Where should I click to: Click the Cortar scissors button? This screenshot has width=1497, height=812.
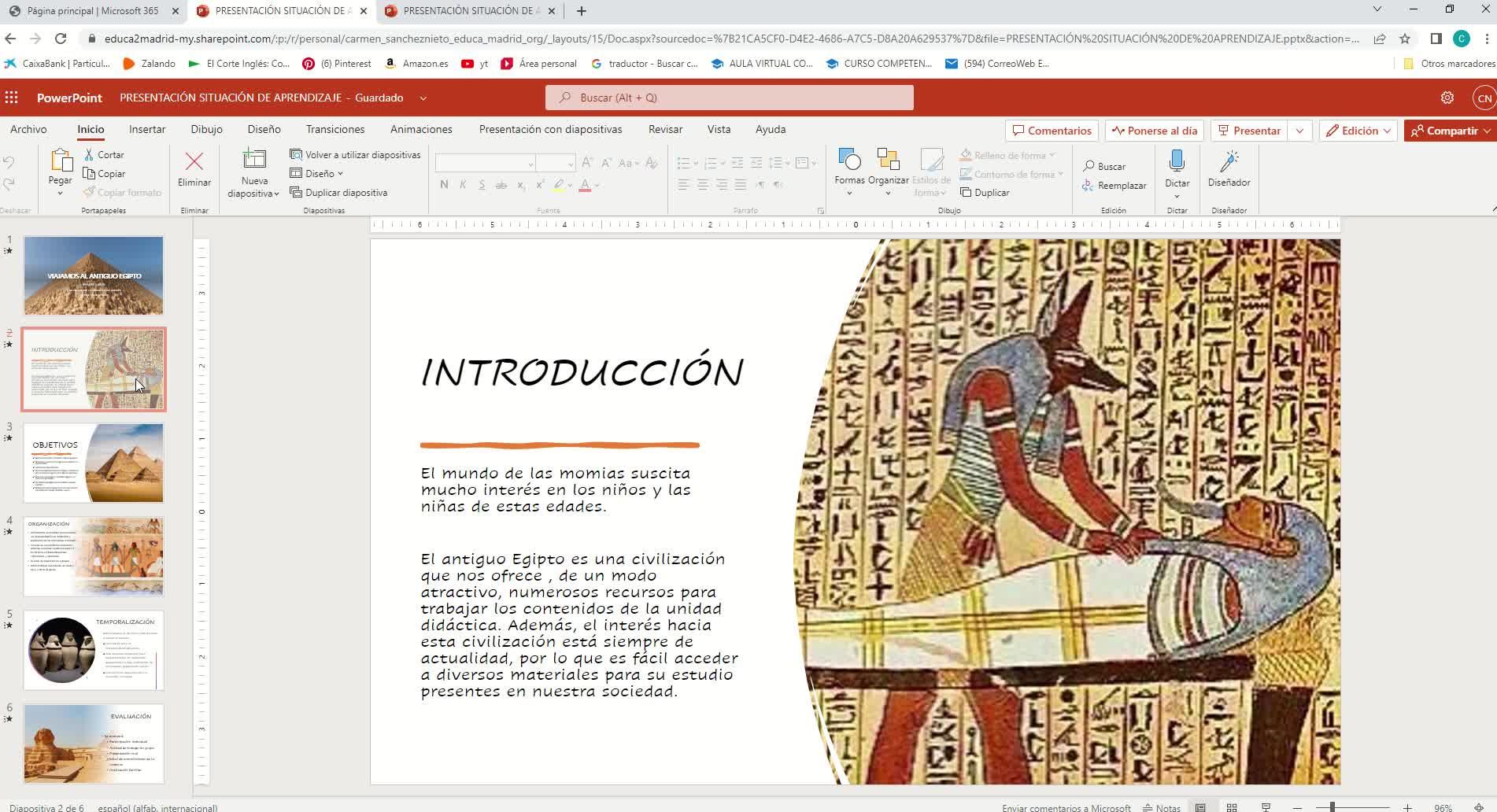tap(104, 155)
